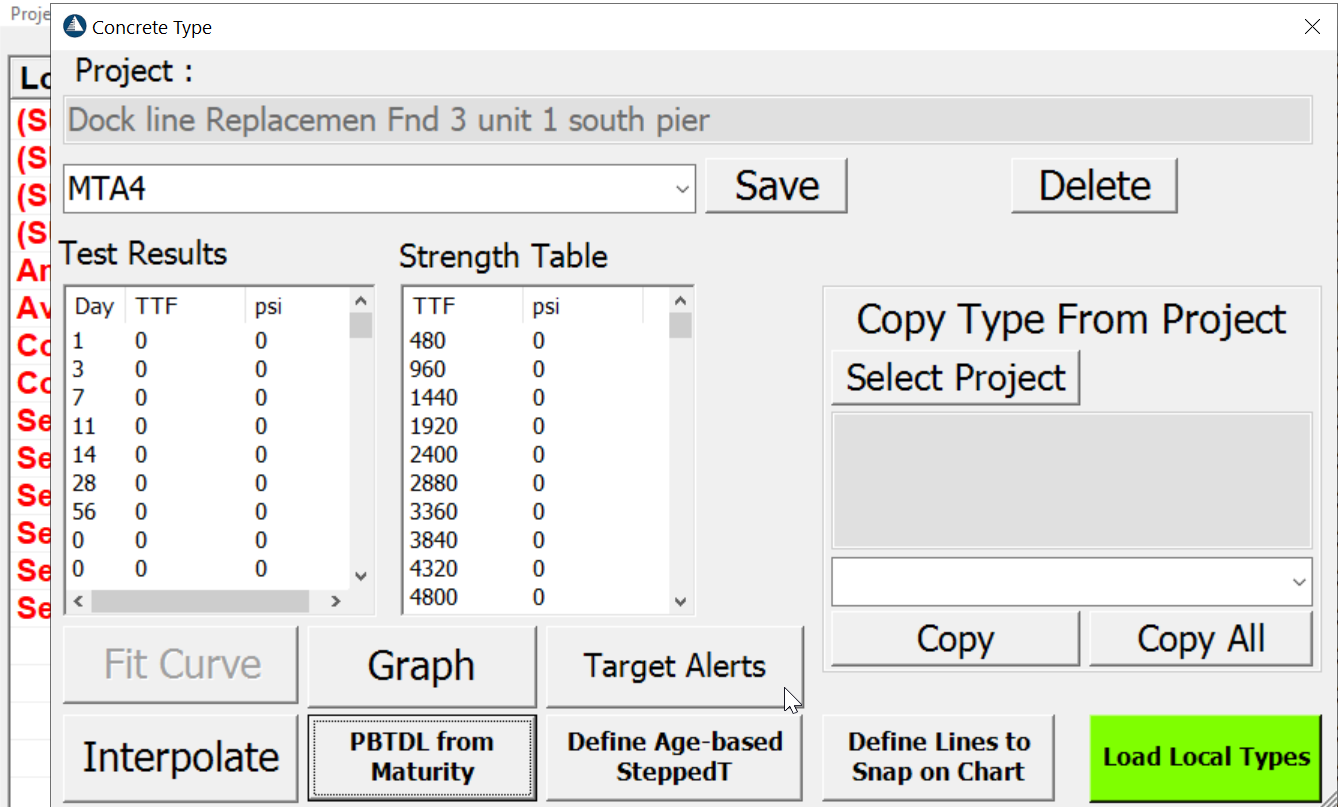Click Select Project button
The image size is (1338, 807).
[x=955, y=377]
